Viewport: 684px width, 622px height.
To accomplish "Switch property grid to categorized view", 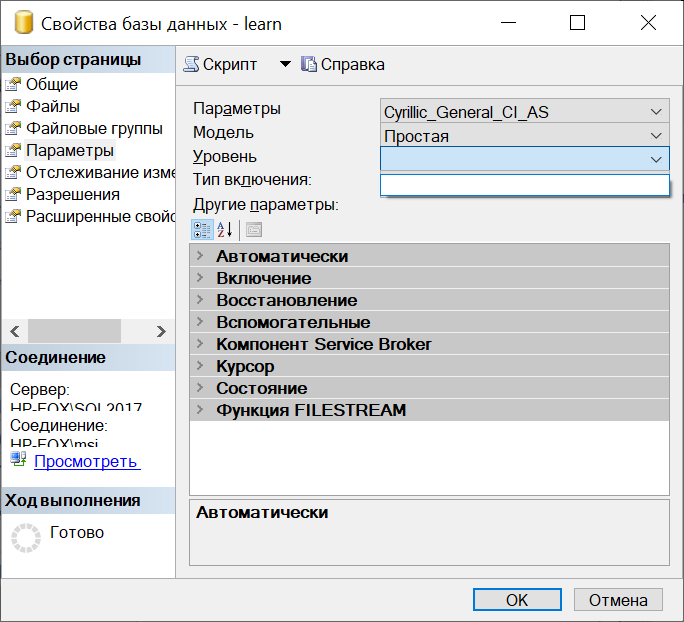I will pyautogui.click(x=202, y=230).
